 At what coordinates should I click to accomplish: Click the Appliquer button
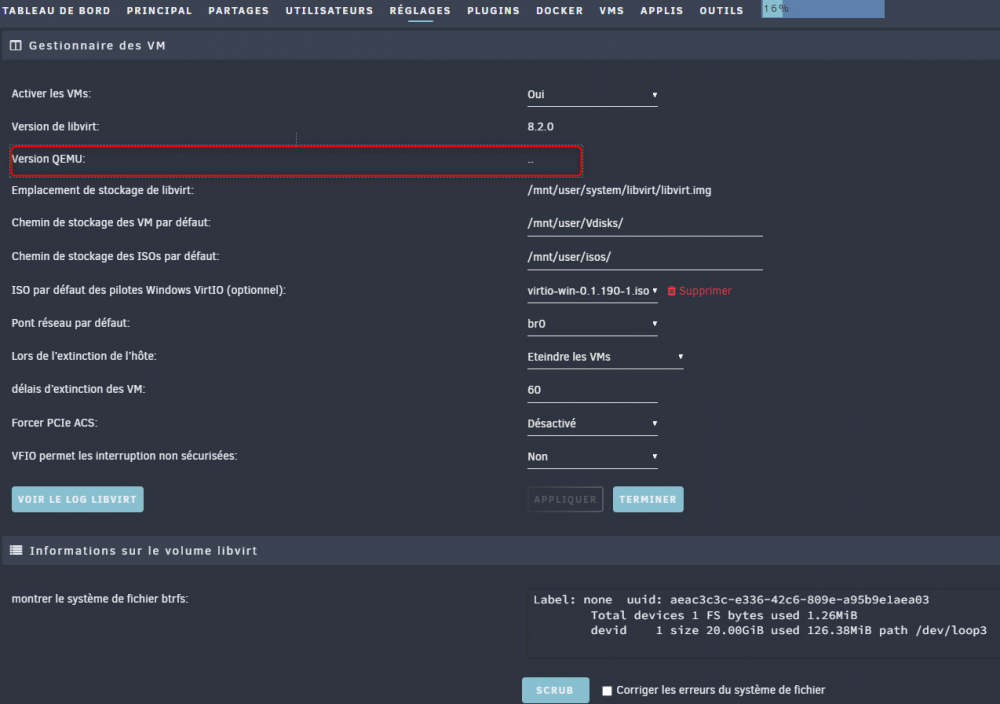[565, 499]
